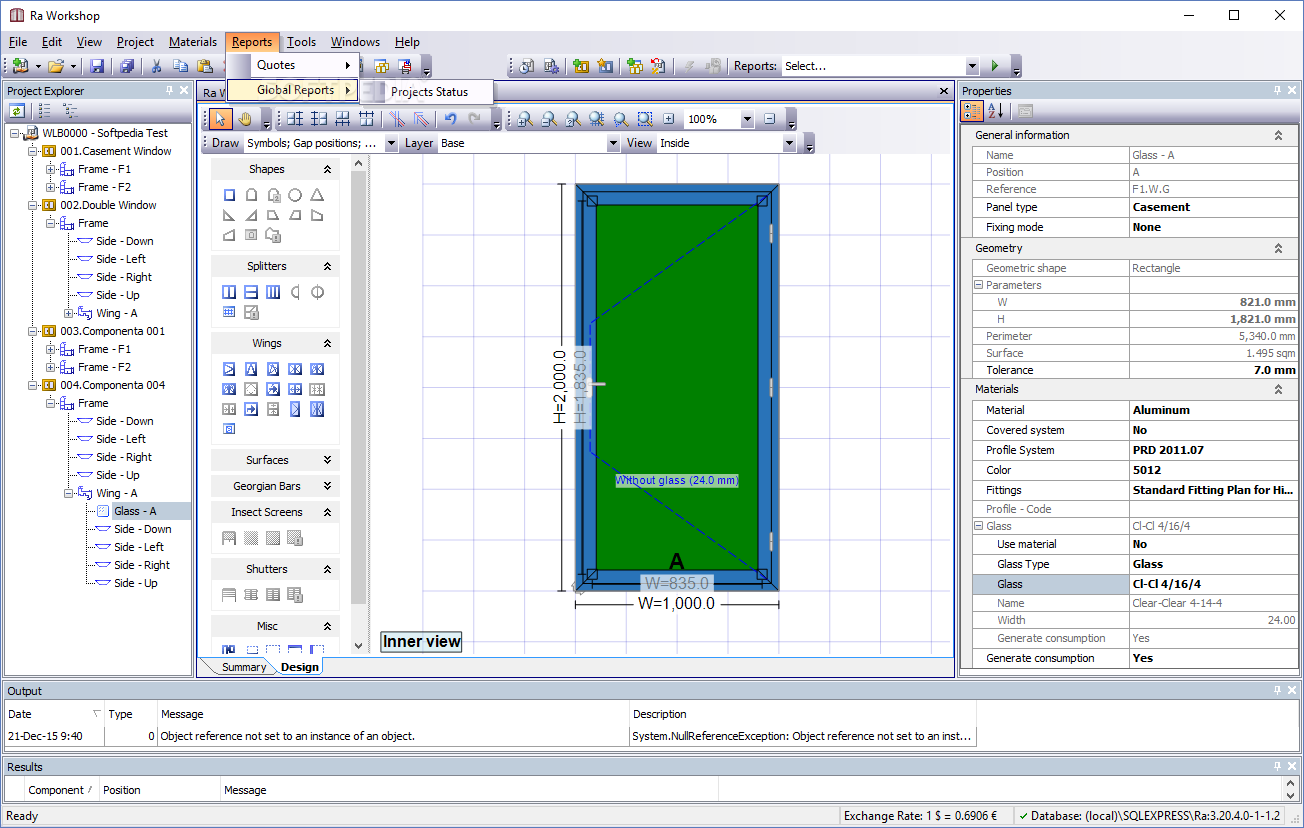This screenshot has width=1304, height=828.
Task: Select Frame - F2 under 003.Componenta 001
Action: click(104, 367)
